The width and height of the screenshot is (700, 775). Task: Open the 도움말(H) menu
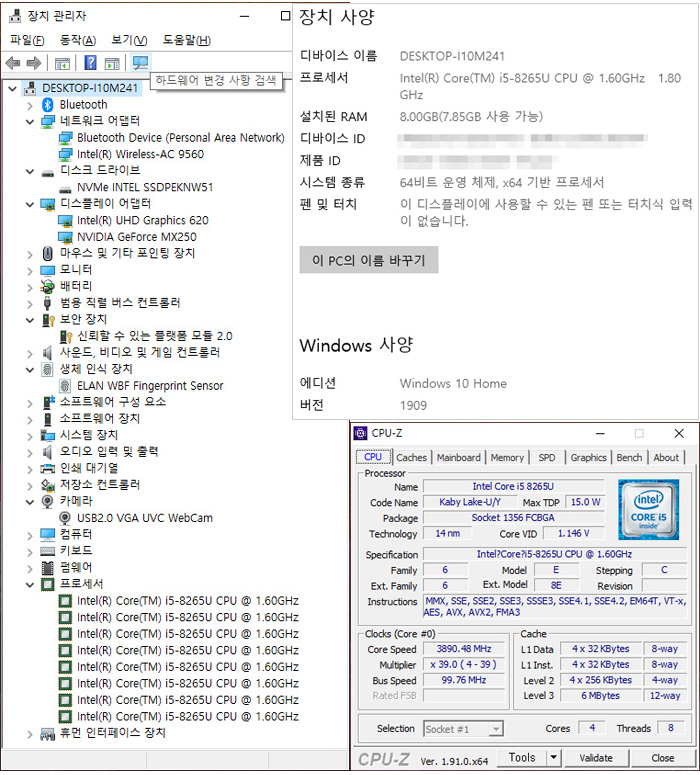[186, 40]
